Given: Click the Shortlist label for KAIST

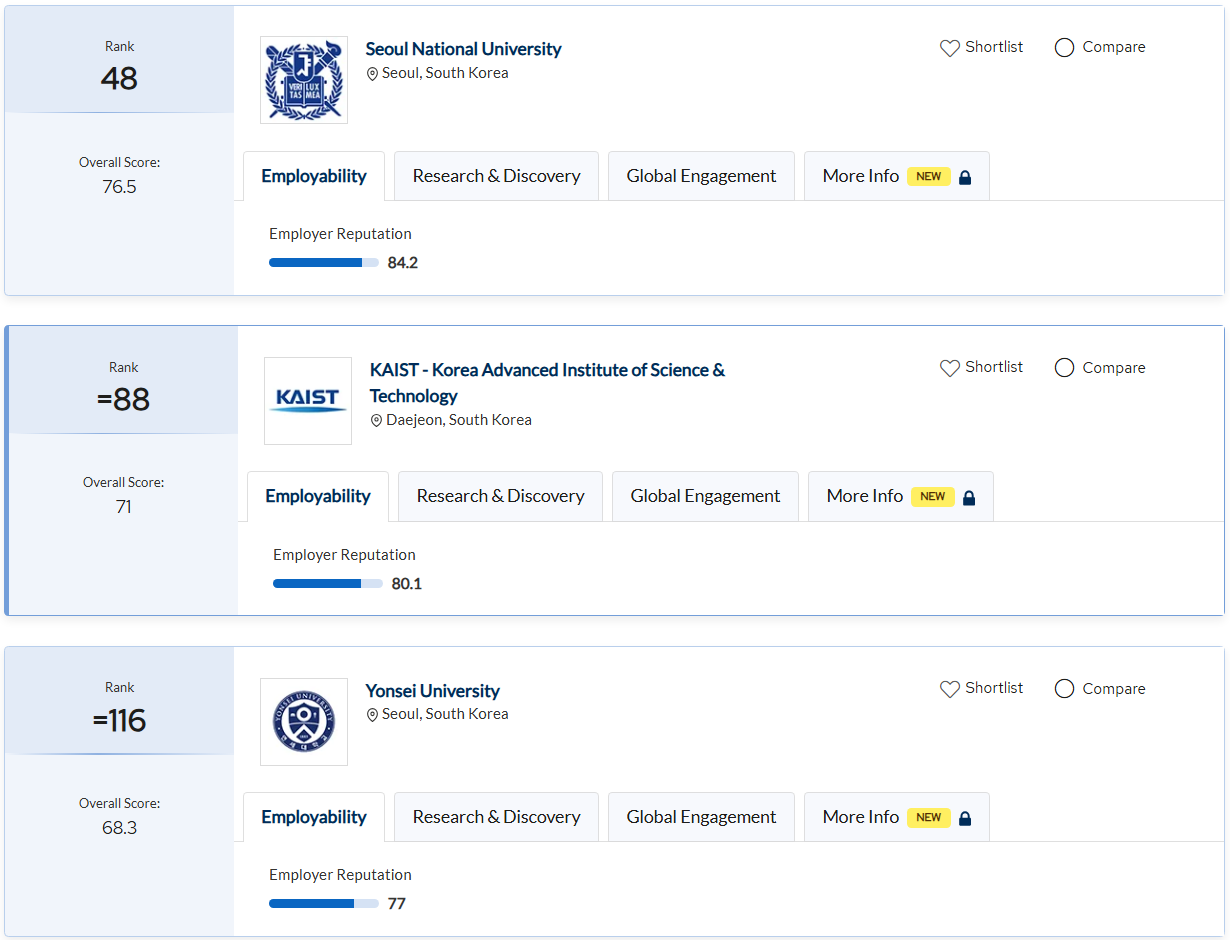Looking at the screenshot, I should tap(994, 367).
